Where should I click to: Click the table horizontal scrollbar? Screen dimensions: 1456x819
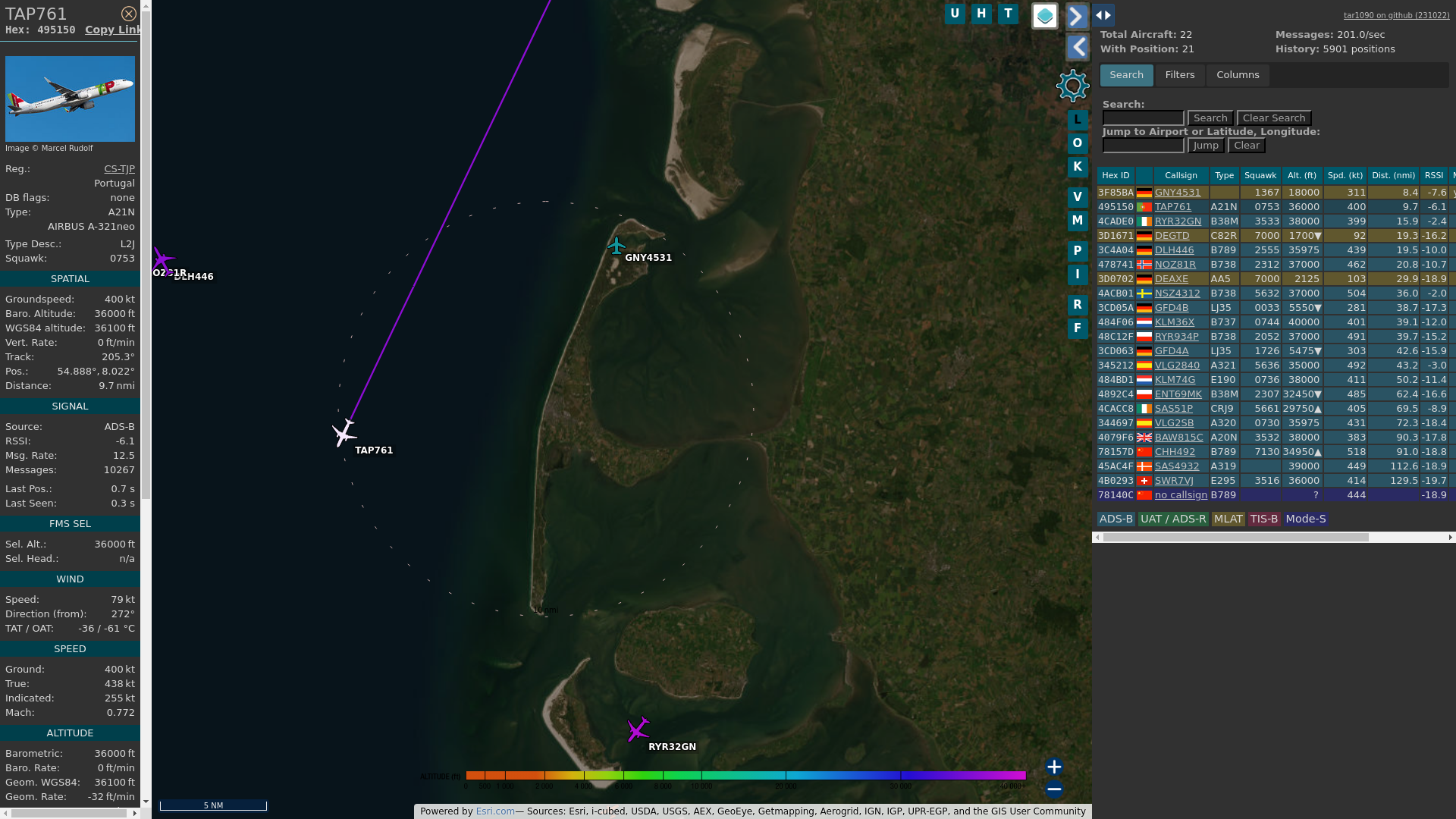click(1235, 538)
